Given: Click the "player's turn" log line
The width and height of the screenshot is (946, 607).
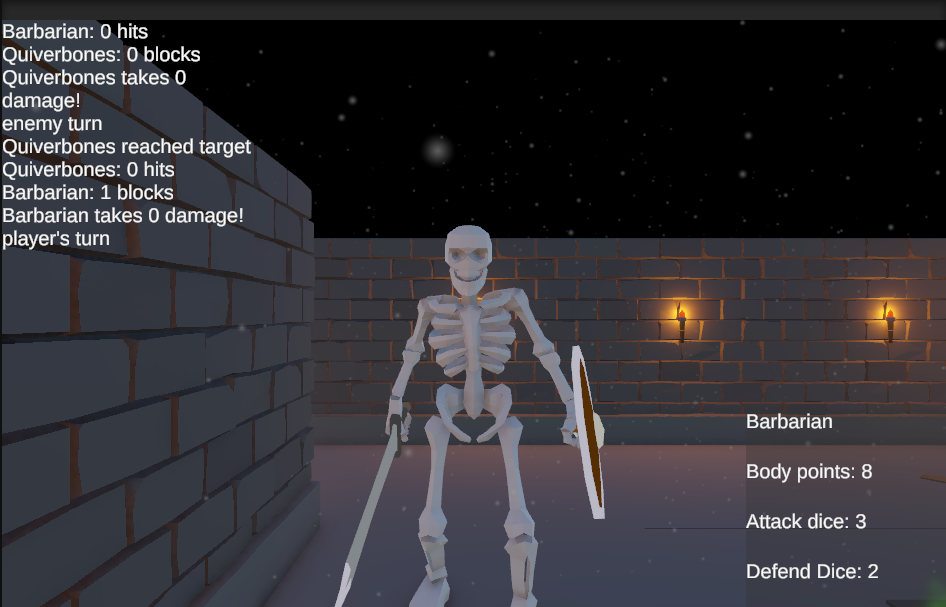Looking at the screenshot, I should (56, 238).
